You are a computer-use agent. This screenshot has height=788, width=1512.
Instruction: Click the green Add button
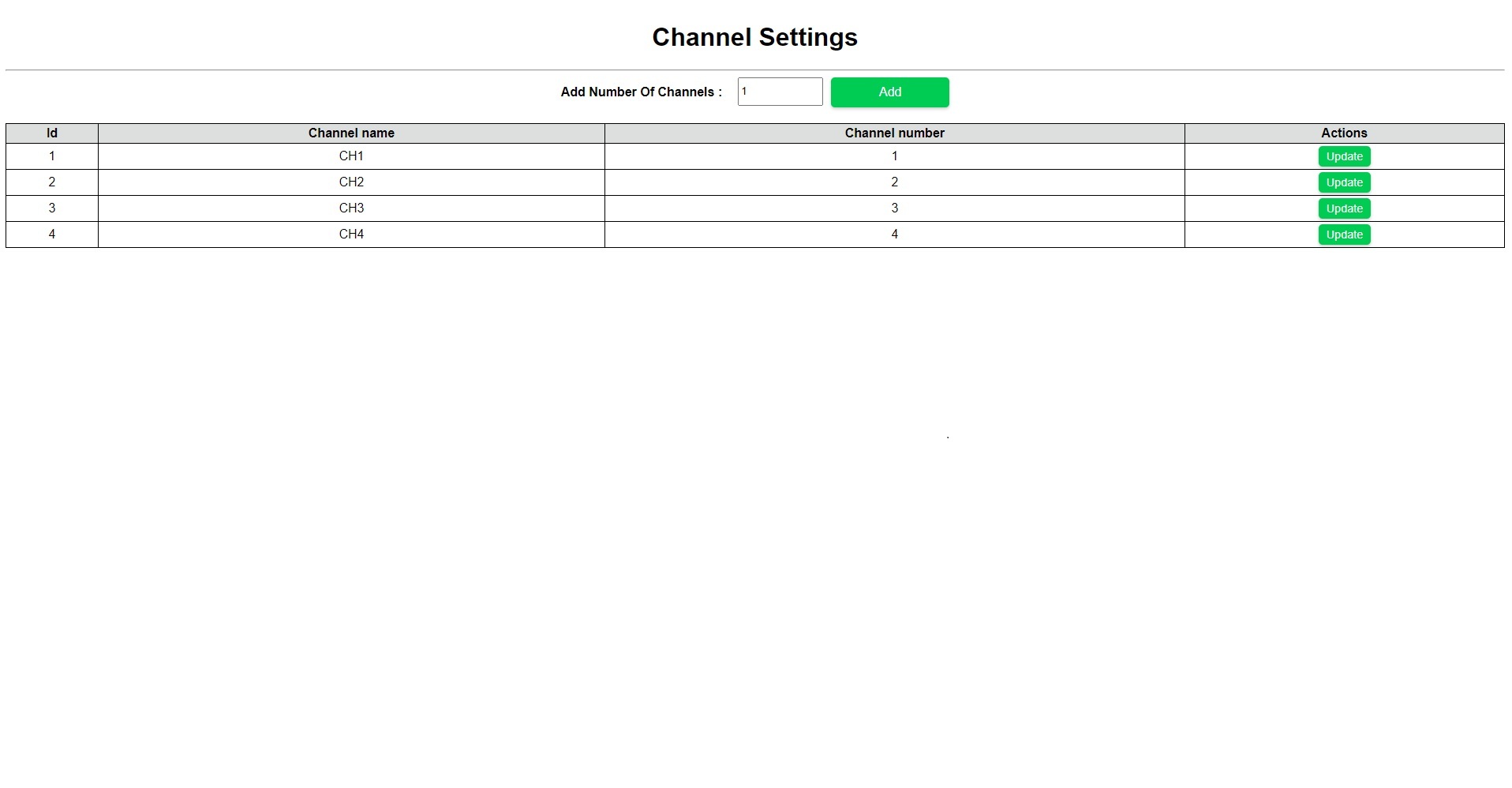coord(889,92)
